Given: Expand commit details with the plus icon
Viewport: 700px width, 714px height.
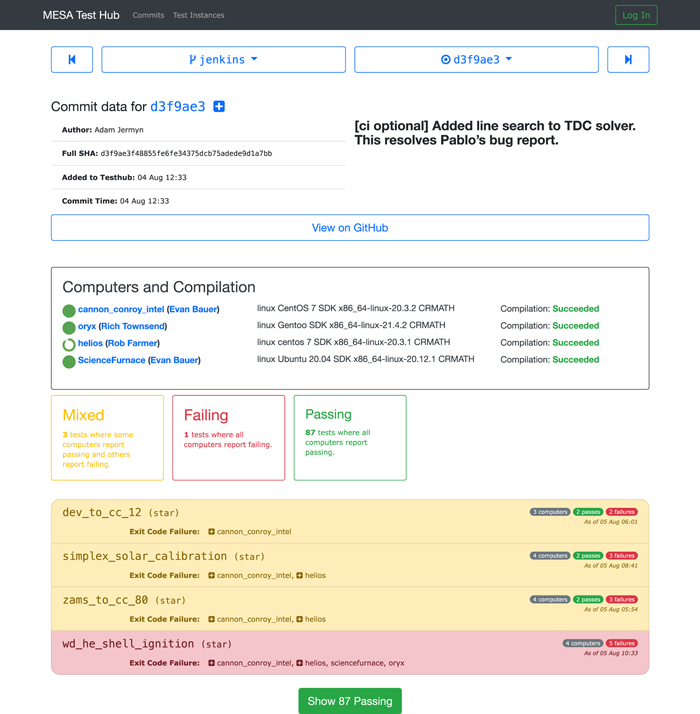Looking at the screenshot, I should 219,107.
